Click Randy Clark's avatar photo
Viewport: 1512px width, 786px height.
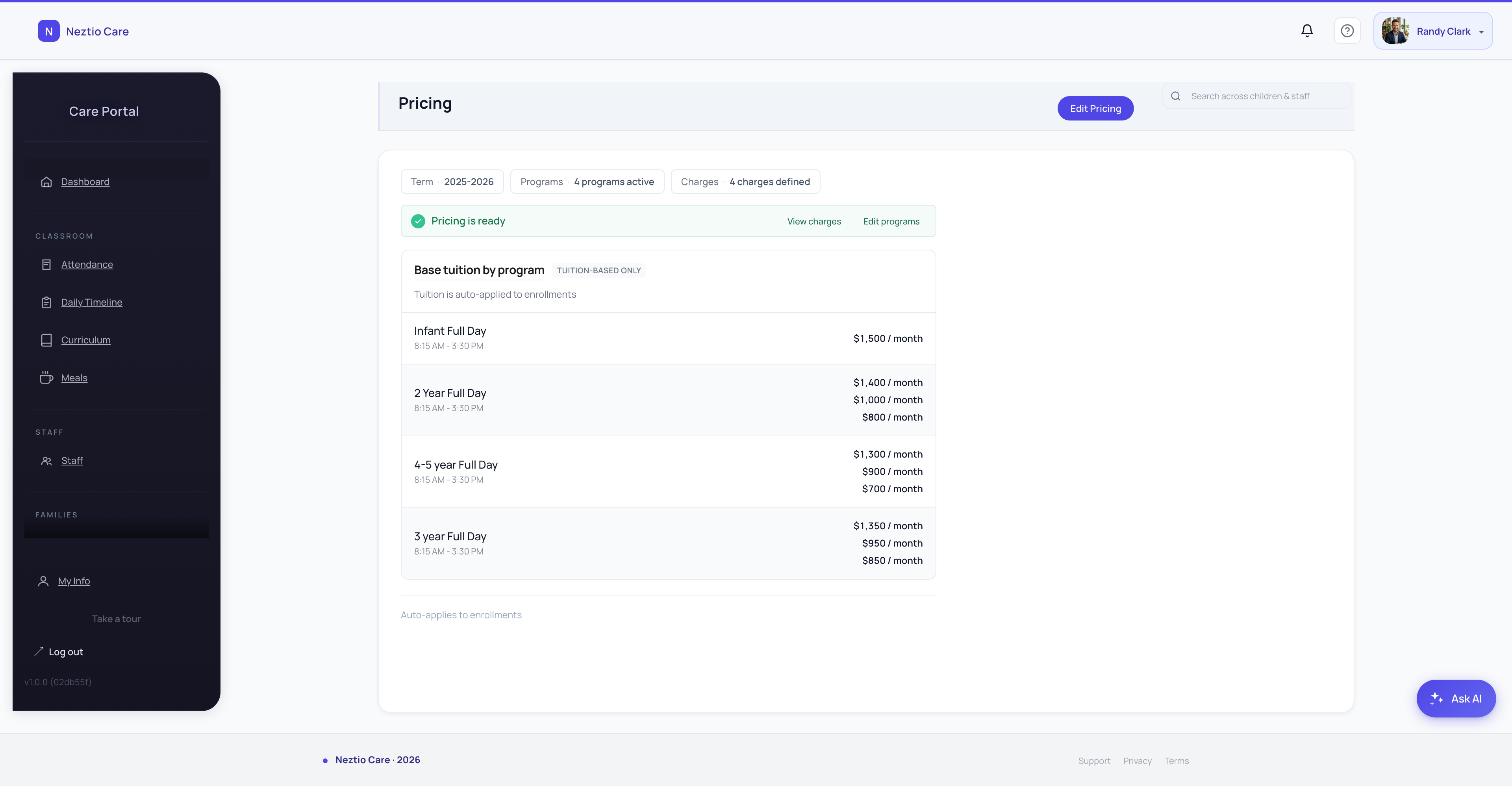(x=1395, y=31)
